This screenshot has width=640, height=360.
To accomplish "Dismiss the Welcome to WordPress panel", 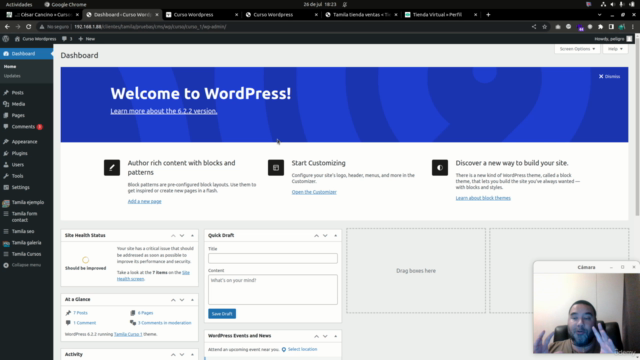I will pyautogui.click(x=609, y=76).
